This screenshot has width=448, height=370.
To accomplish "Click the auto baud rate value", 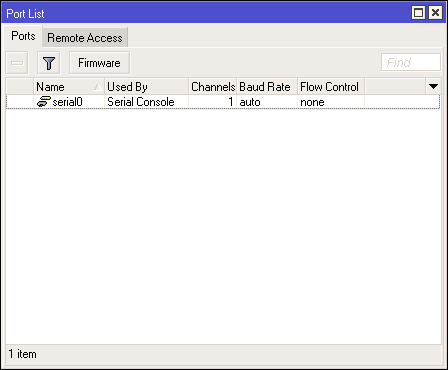I will click(x=250, y=102).
